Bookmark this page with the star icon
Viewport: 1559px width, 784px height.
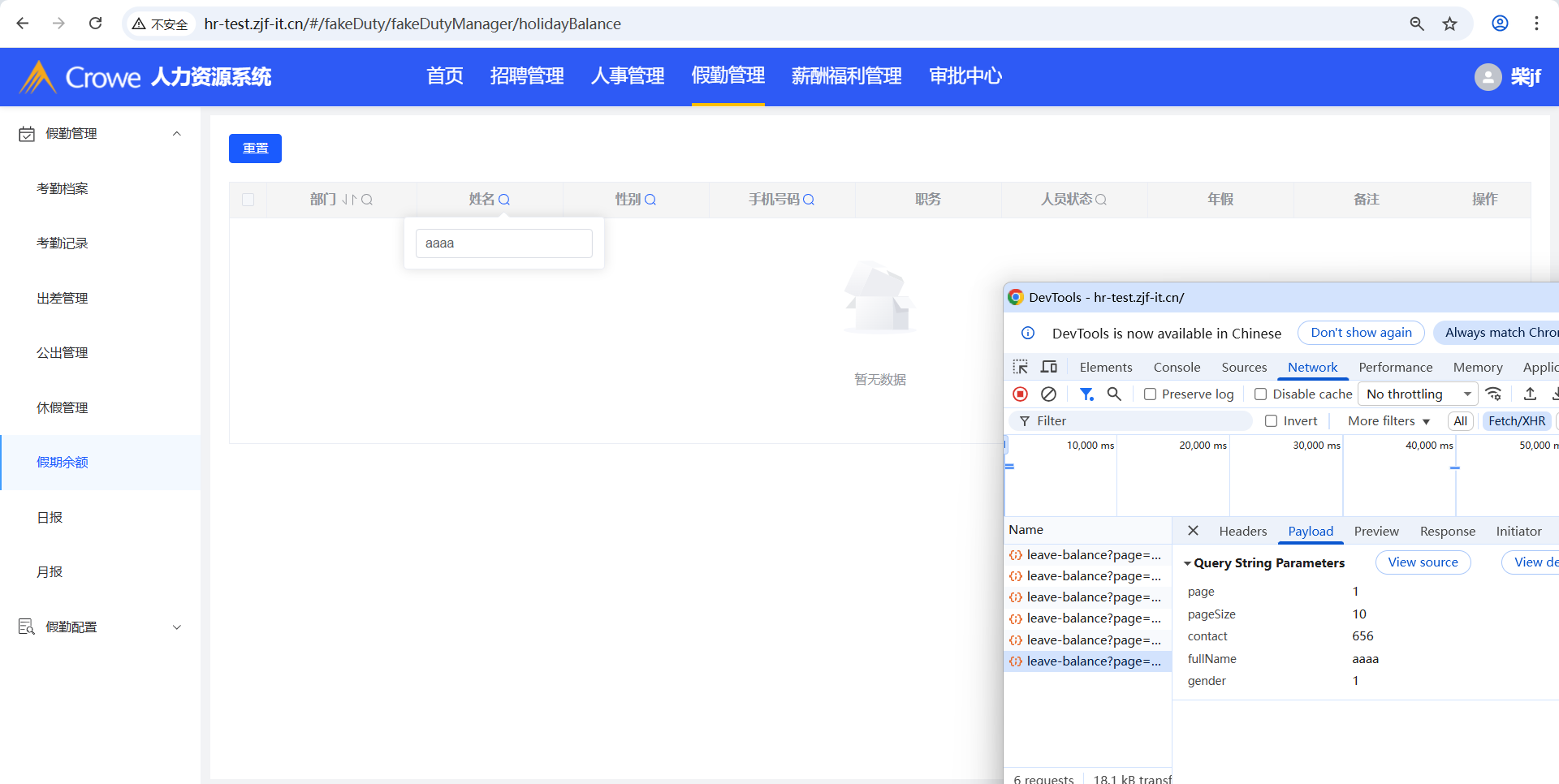1449,24
